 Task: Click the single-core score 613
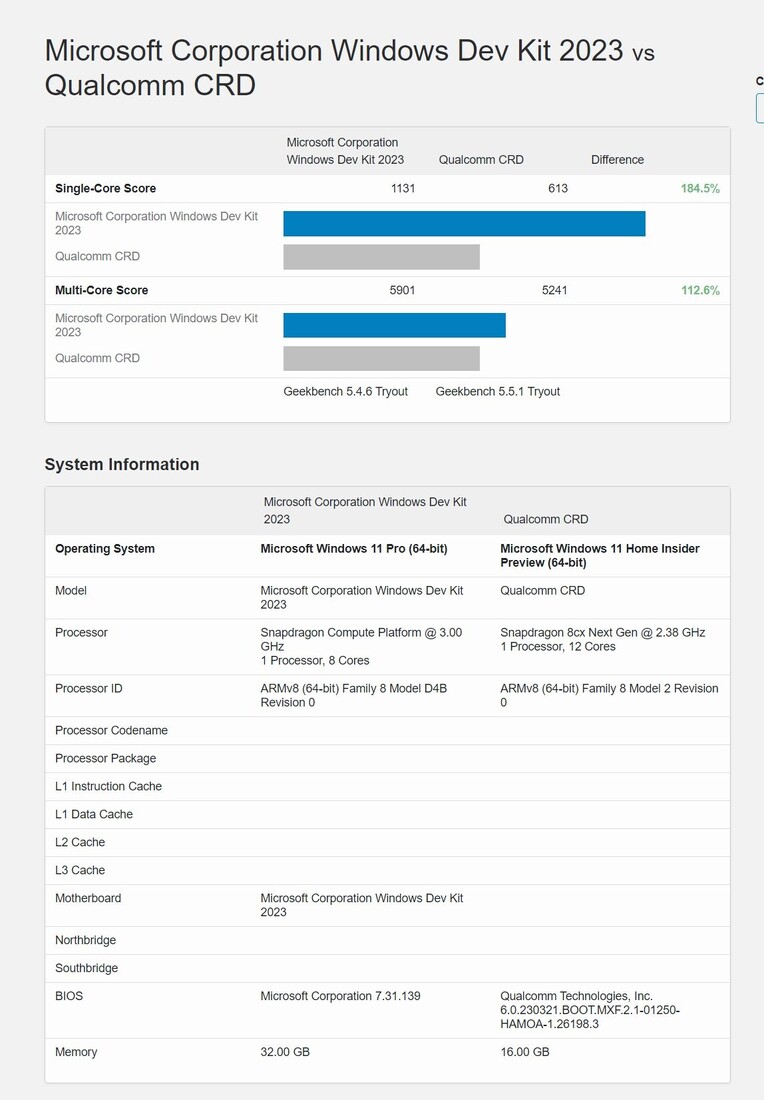pyautogui.click(x=558, y=188)
